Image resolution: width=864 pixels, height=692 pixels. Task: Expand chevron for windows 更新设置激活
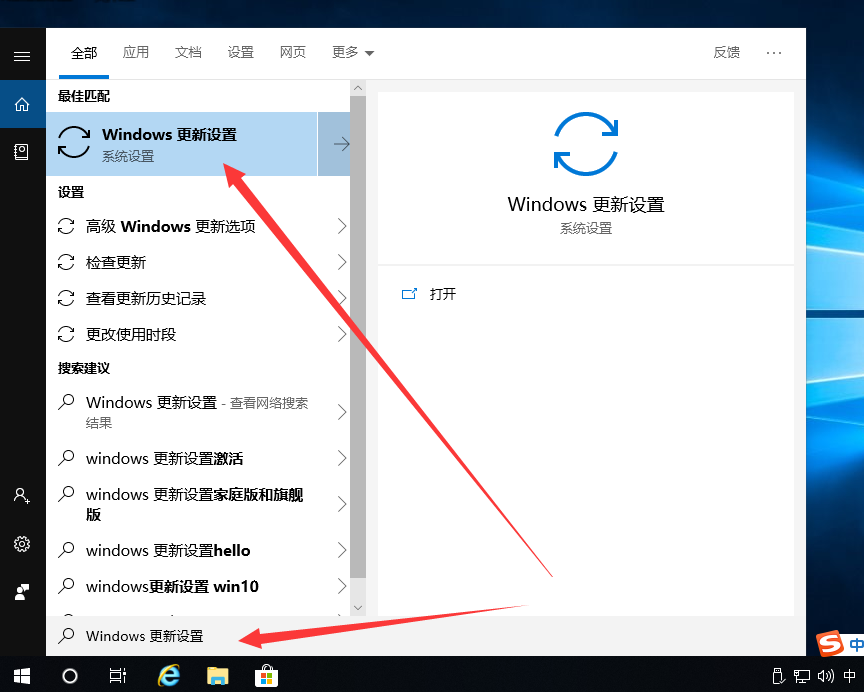[x=342, y=458]
